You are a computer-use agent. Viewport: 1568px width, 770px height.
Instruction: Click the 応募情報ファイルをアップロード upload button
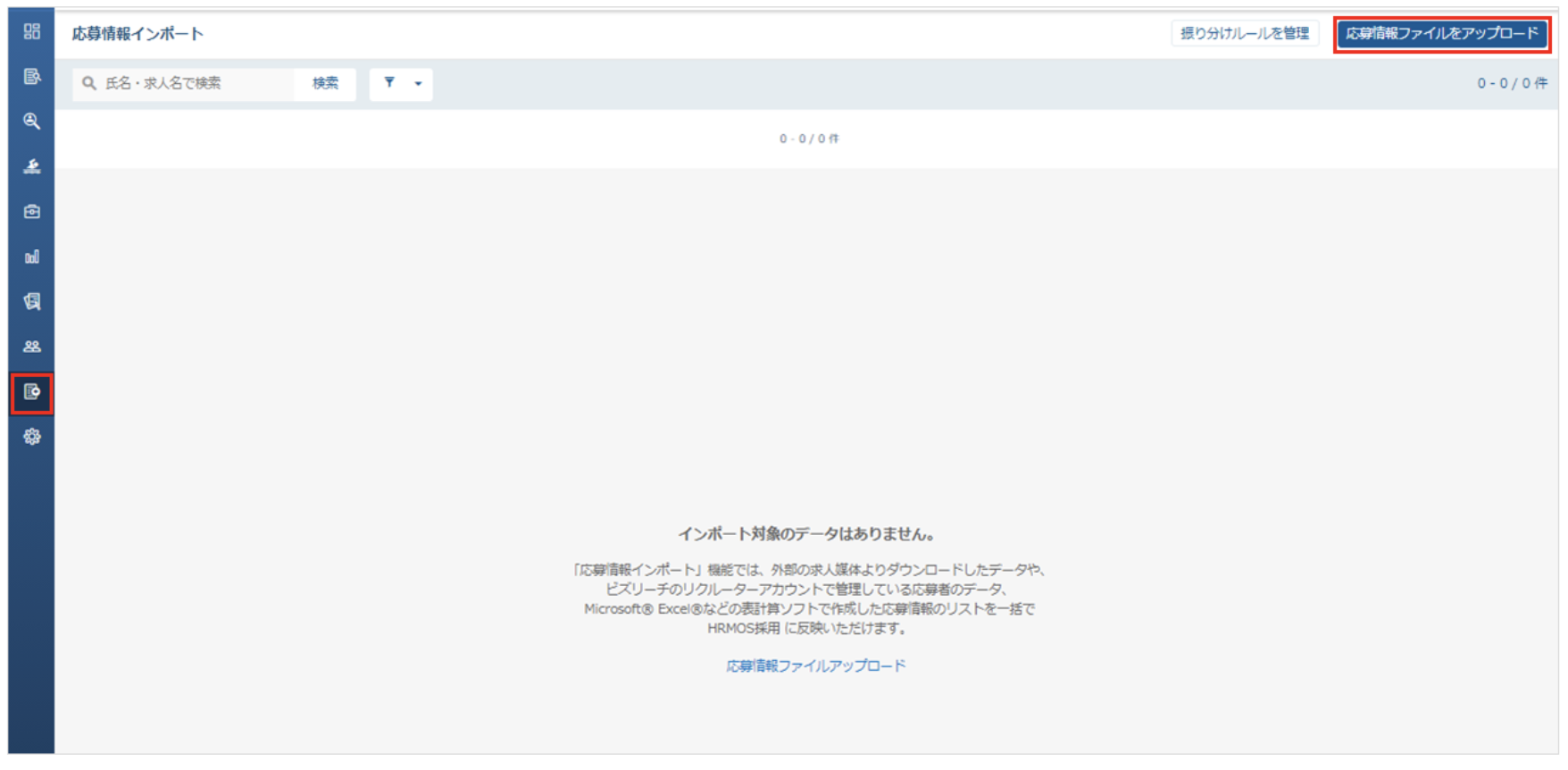click(x=1442, y=34)
